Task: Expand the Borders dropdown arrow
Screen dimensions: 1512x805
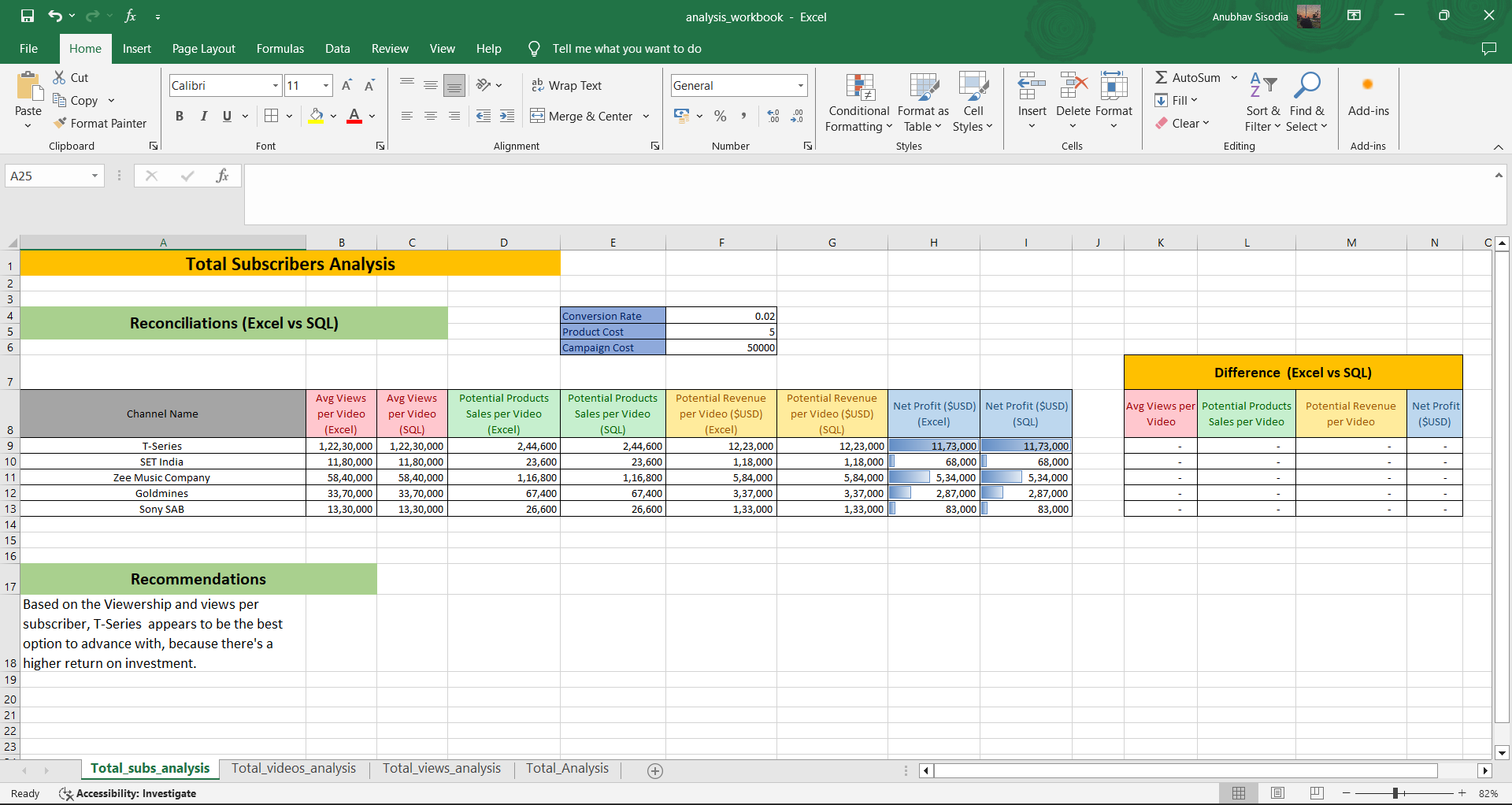Action: point(290,116)
